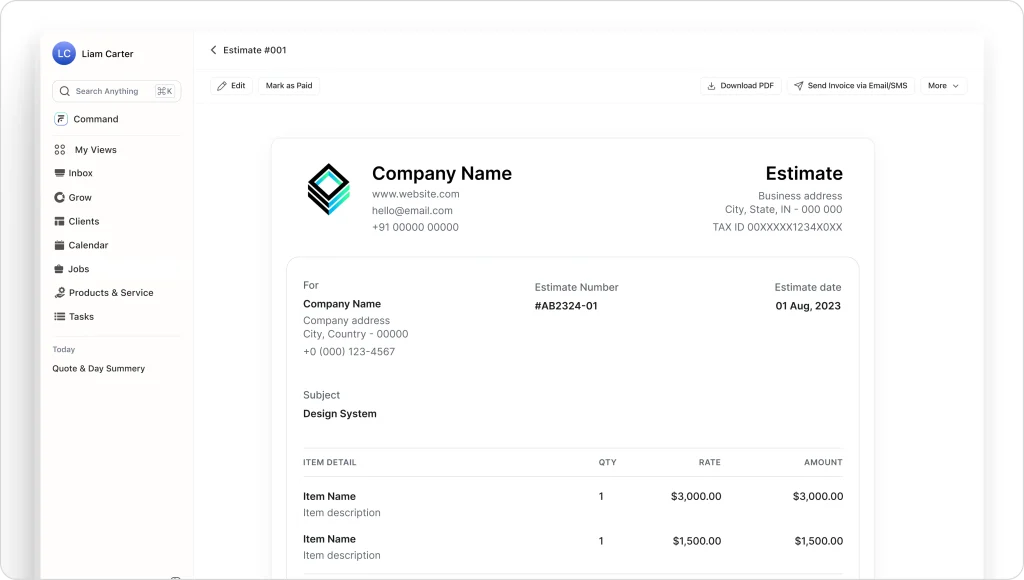Click the Download PDF icon
This screenshot has width=1024, height=580.
click(x=710, y=86)
